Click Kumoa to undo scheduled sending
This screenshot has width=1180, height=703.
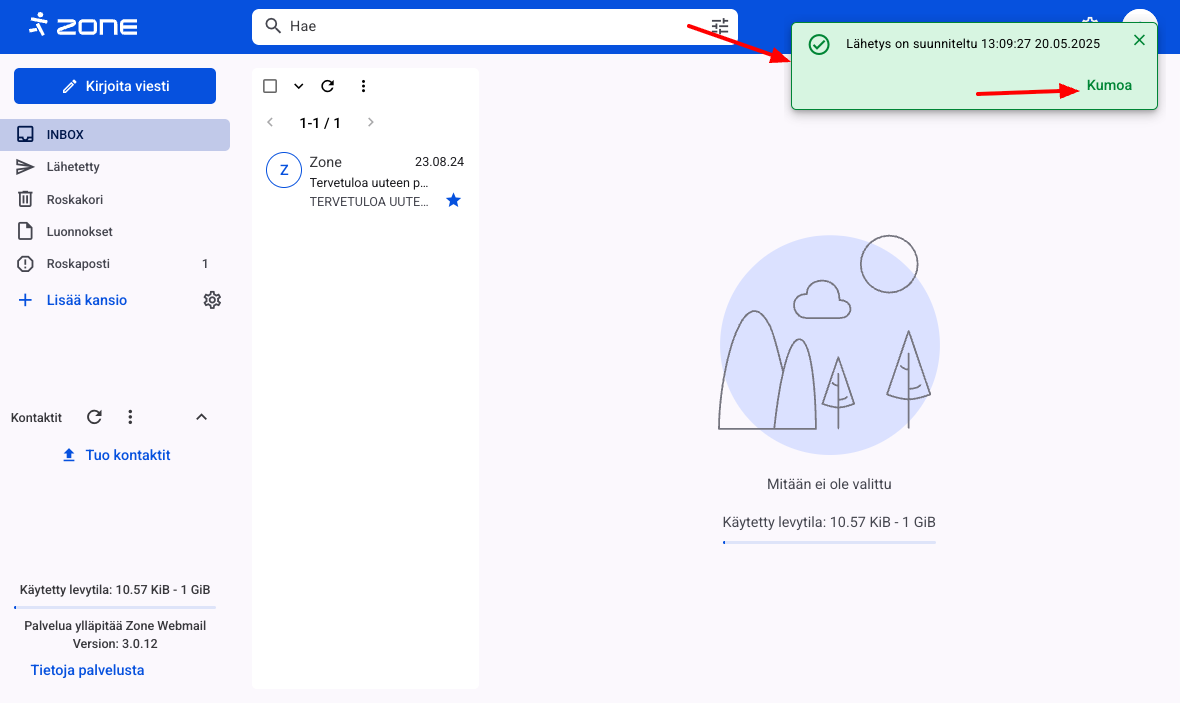pos(1109,86)
